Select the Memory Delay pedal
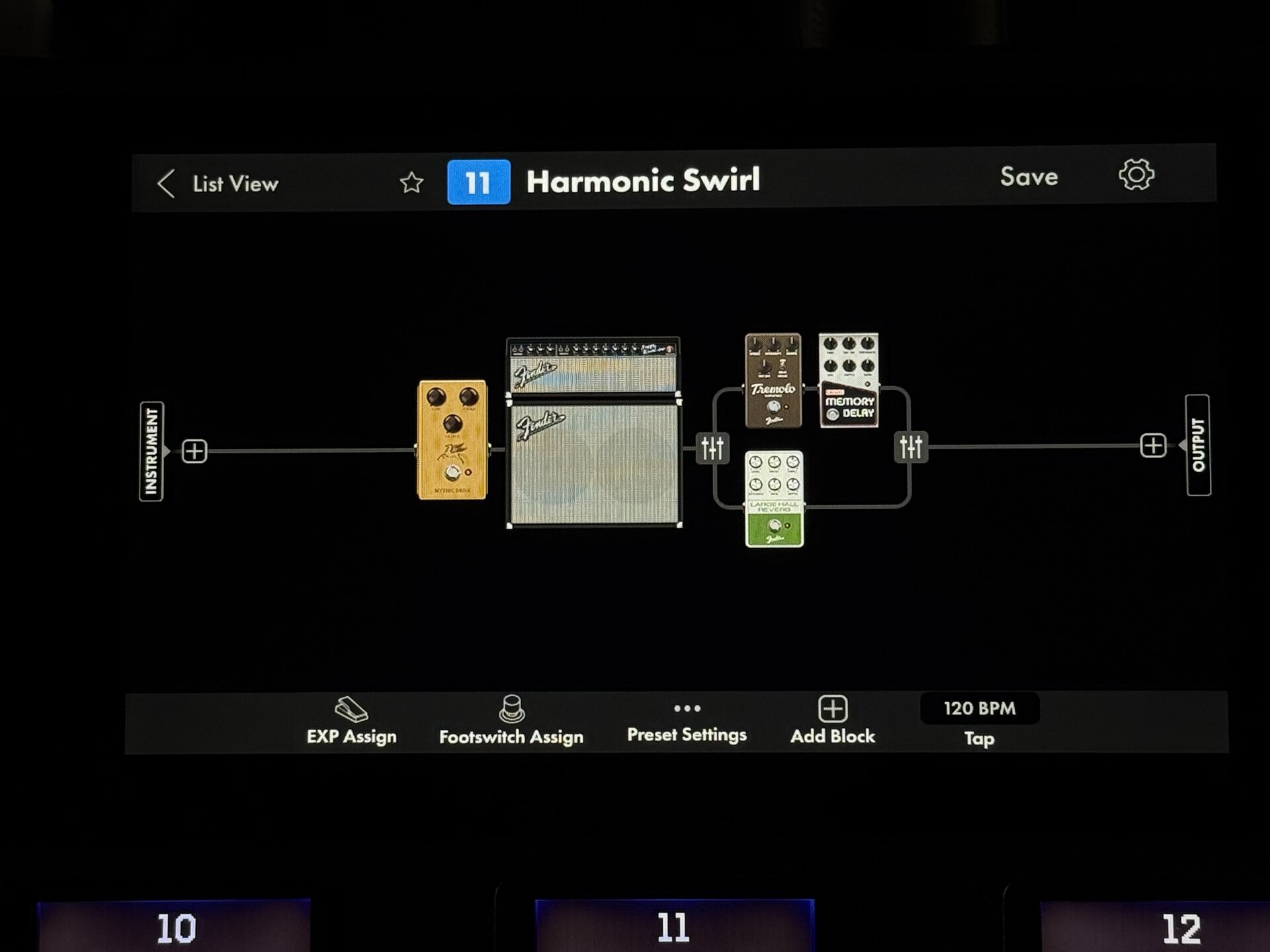 tap(849, 381)
